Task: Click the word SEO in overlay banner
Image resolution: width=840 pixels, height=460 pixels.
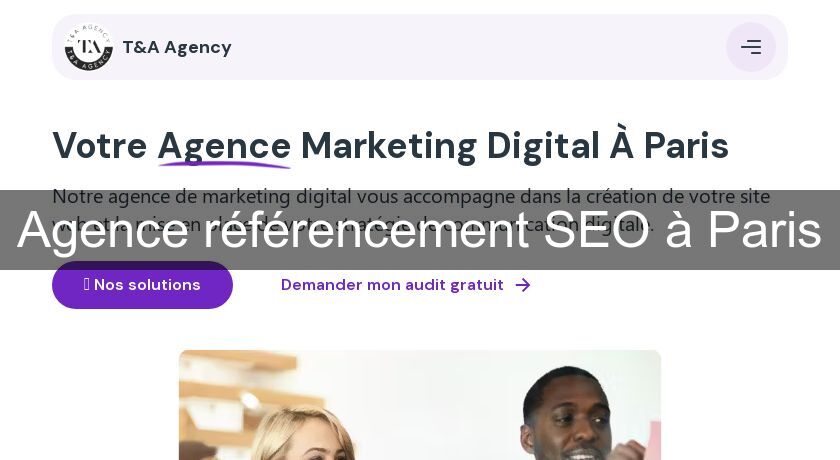Action: coord(597,229)
